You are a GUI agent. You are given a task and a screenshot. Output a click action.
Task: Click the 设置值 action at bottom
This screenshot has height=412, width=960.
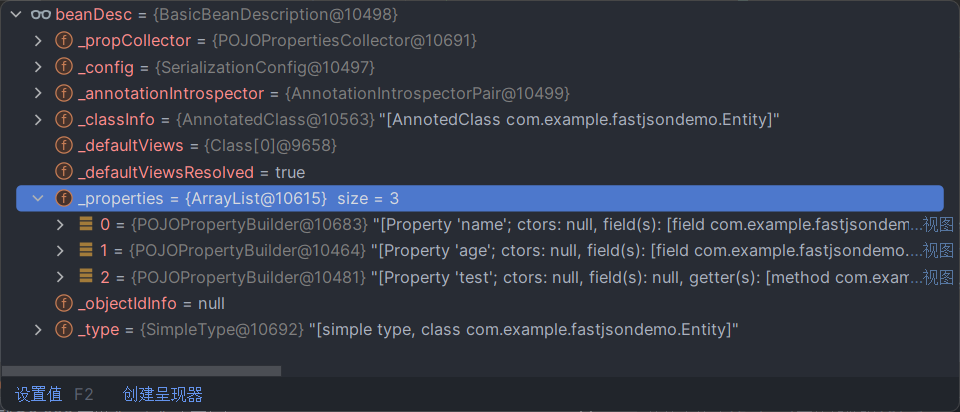point(39,394)
